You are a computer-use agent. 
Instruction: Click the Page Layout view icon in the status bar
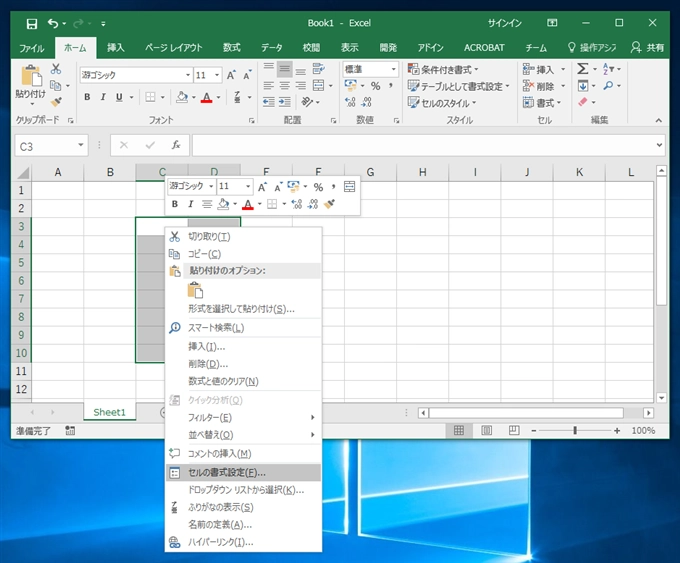487,430
